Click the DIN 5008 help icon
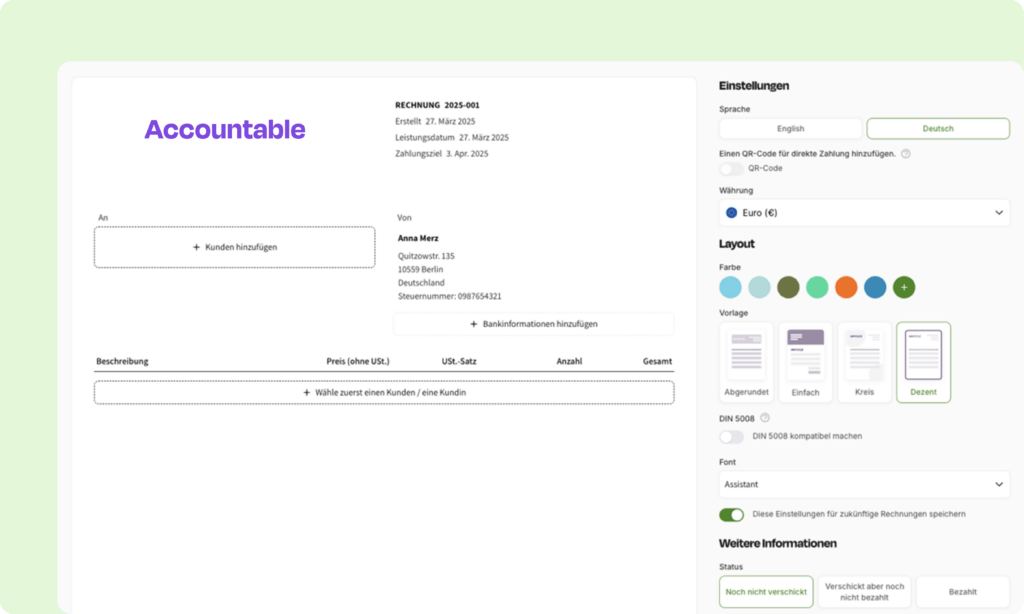This screenshot has width=1024, height=614. (x=765, y=418)
